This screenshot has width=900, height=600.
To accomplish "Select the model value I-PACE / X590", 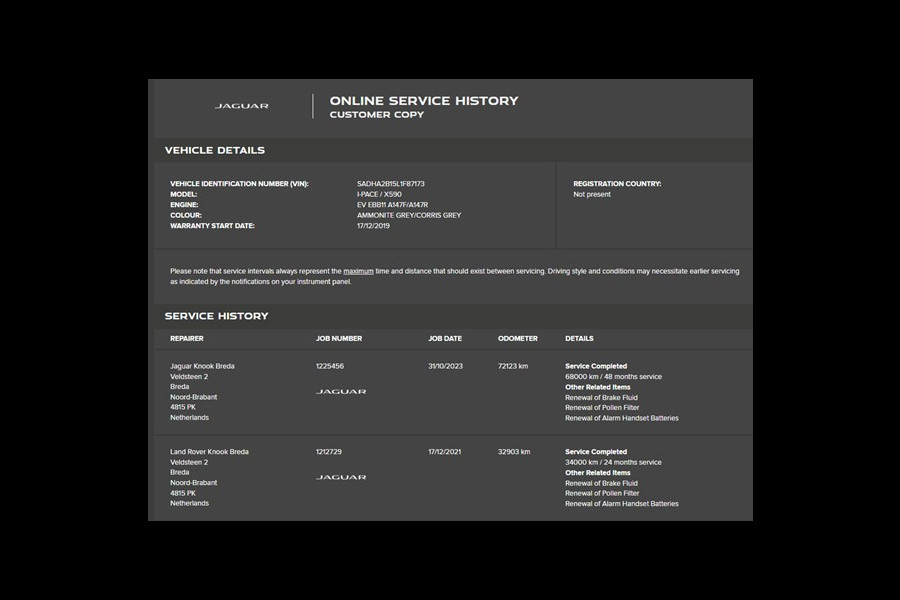I will [379, 195].
